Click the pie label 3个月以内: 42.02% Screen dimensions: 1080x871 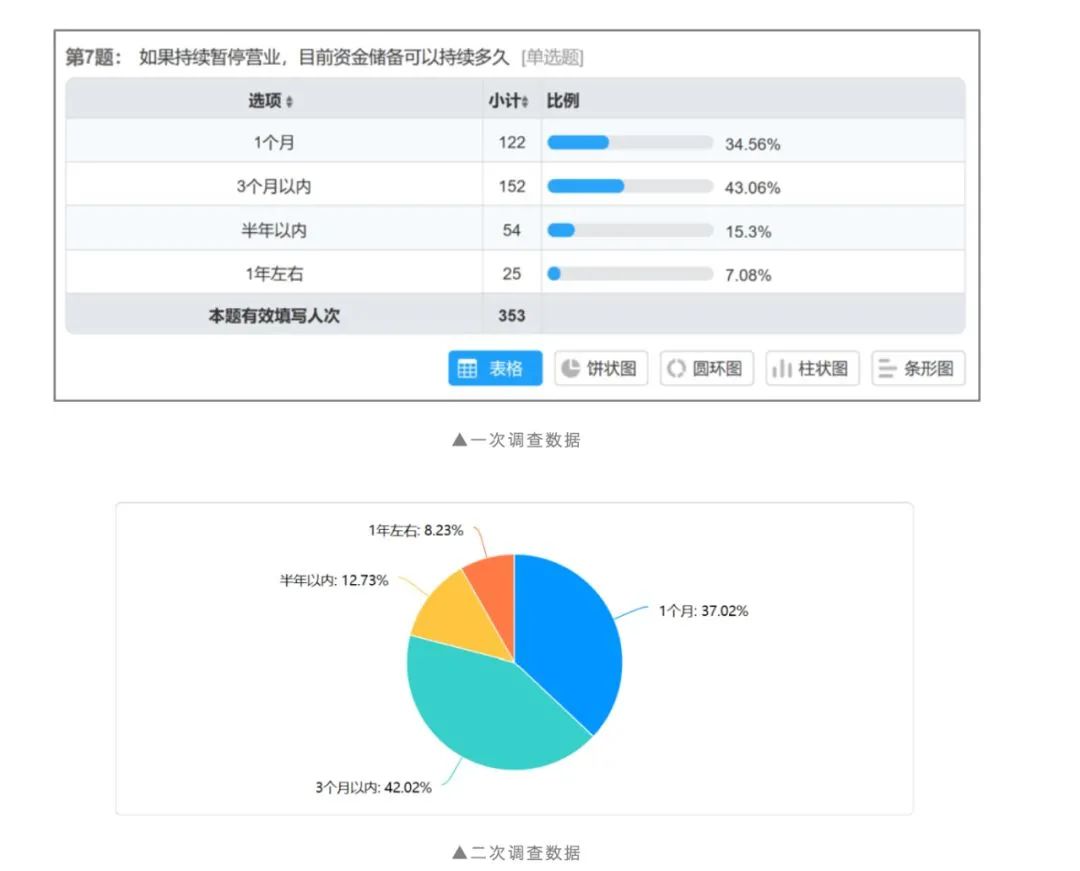coord(373,787)
